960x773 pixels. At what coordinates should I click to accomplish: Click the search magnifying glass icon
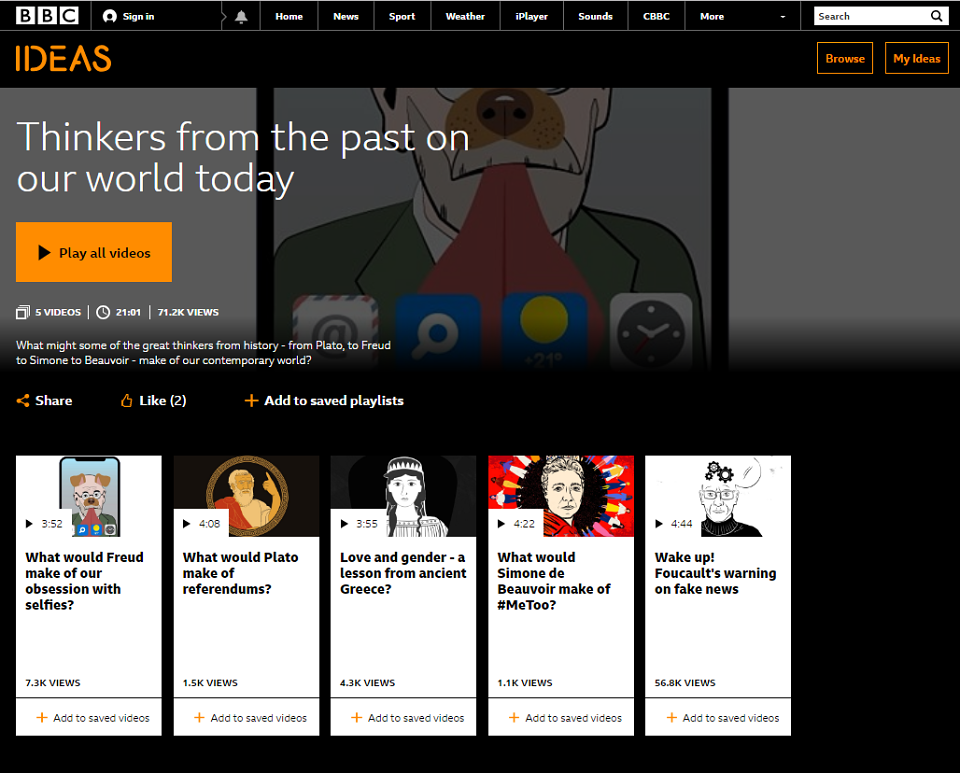pyautogui.click(x=937, y=16)
